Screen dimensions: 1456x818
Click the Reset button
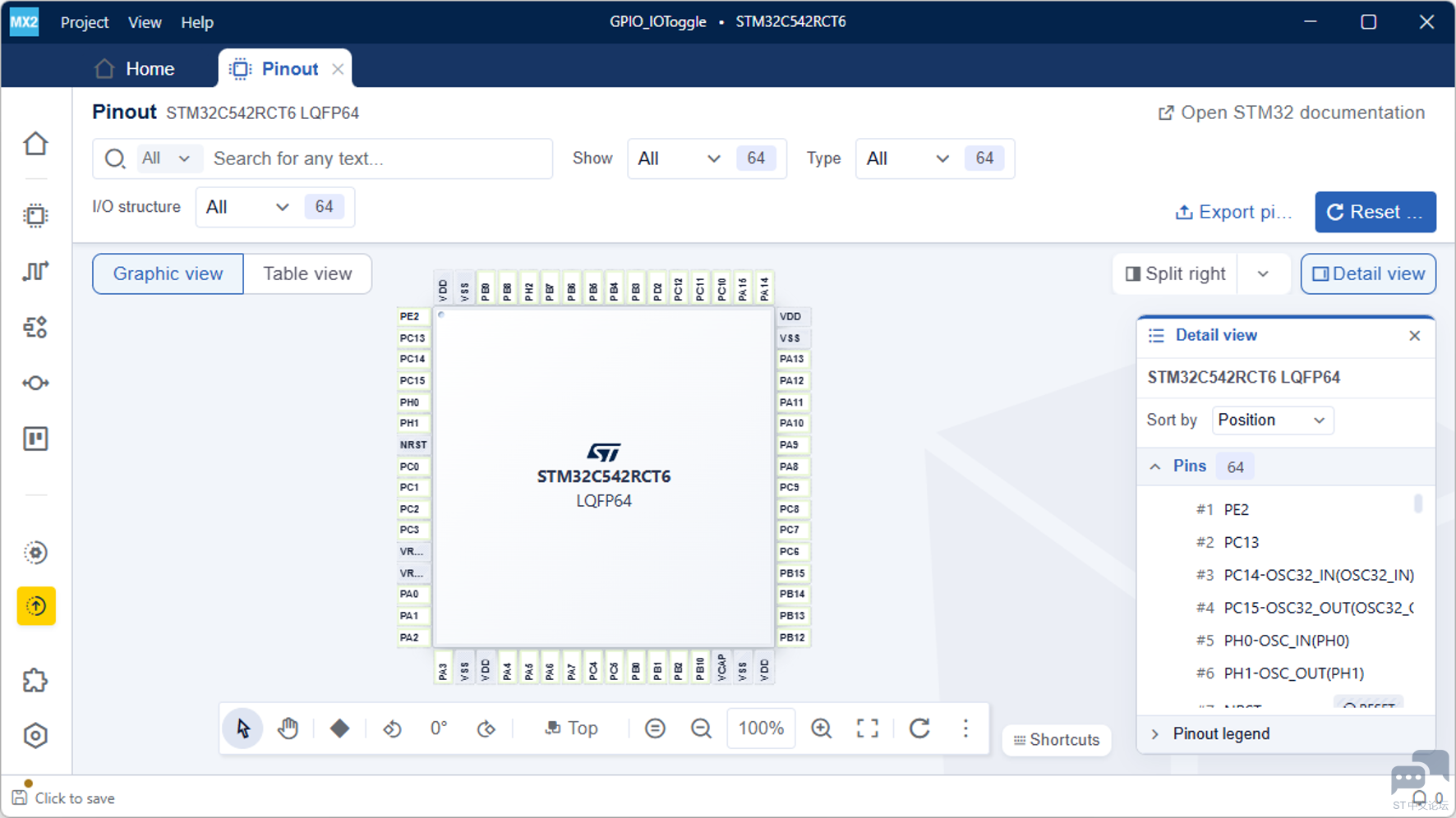(x=1375, y=212)
